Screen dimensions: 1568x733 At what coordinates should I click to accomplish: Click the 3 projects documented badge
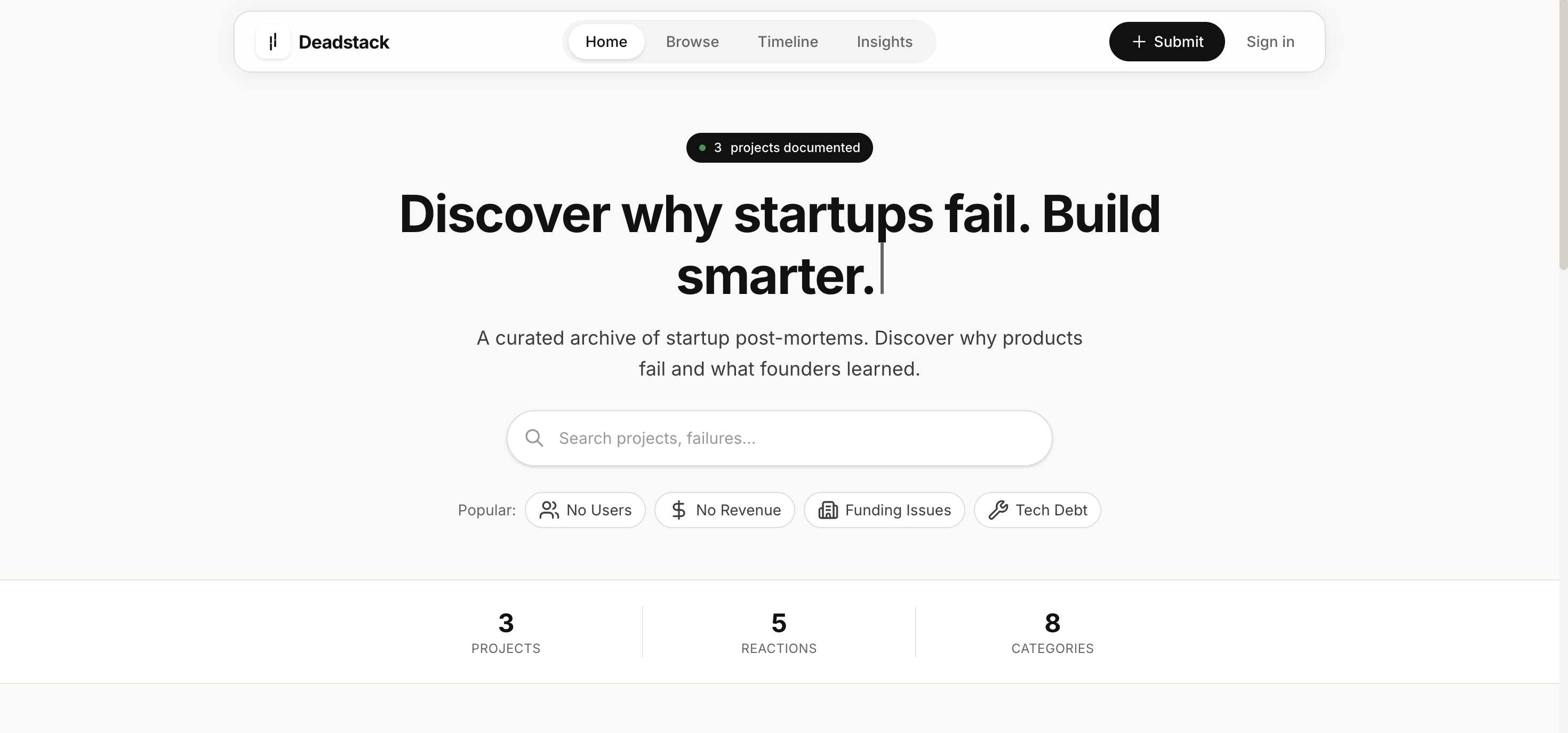[780, 147]
